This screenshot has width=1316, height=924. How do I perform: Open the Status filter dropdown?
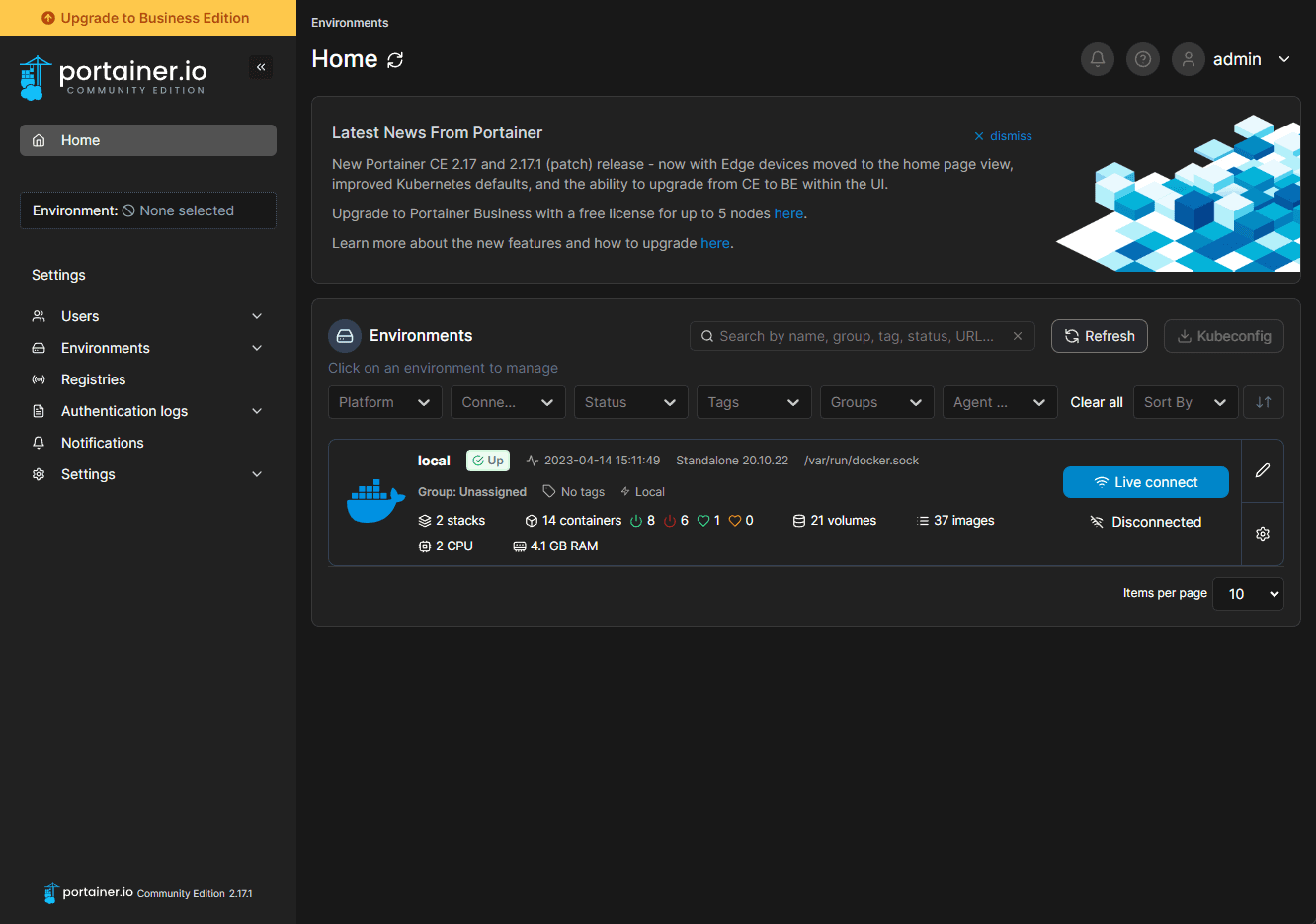click(x=631, y=402)
